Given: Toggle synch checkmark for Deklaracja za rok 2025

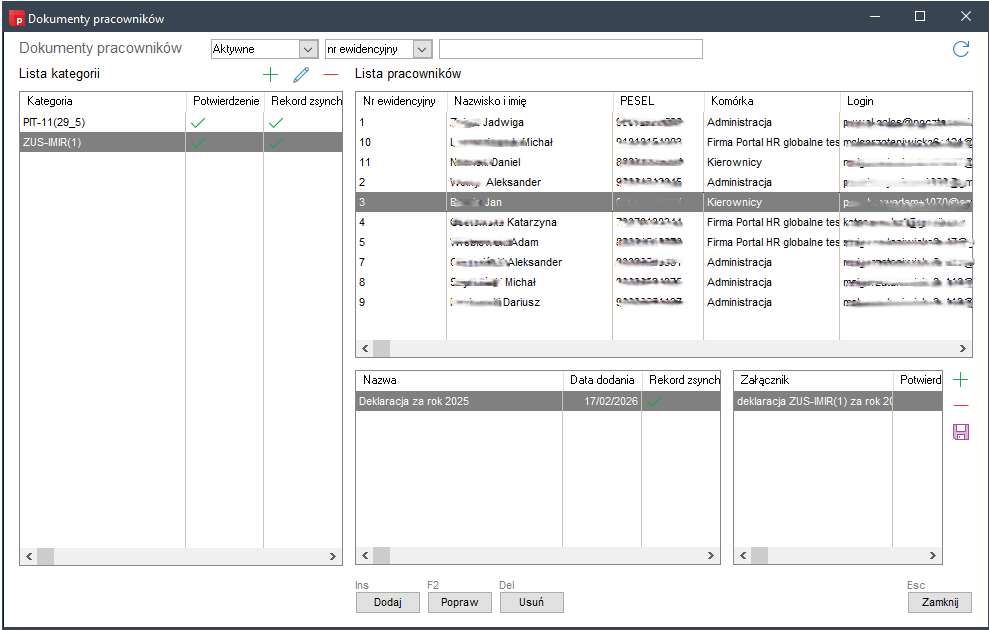Looking at the screenshot, I should tap(655, 401).
